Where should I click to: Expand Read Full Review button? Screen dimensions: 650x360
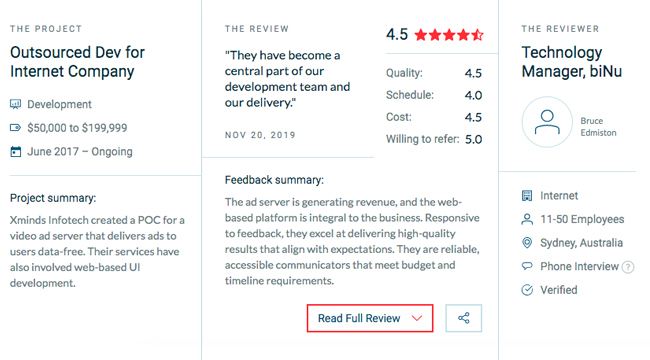tap(370, 318)
